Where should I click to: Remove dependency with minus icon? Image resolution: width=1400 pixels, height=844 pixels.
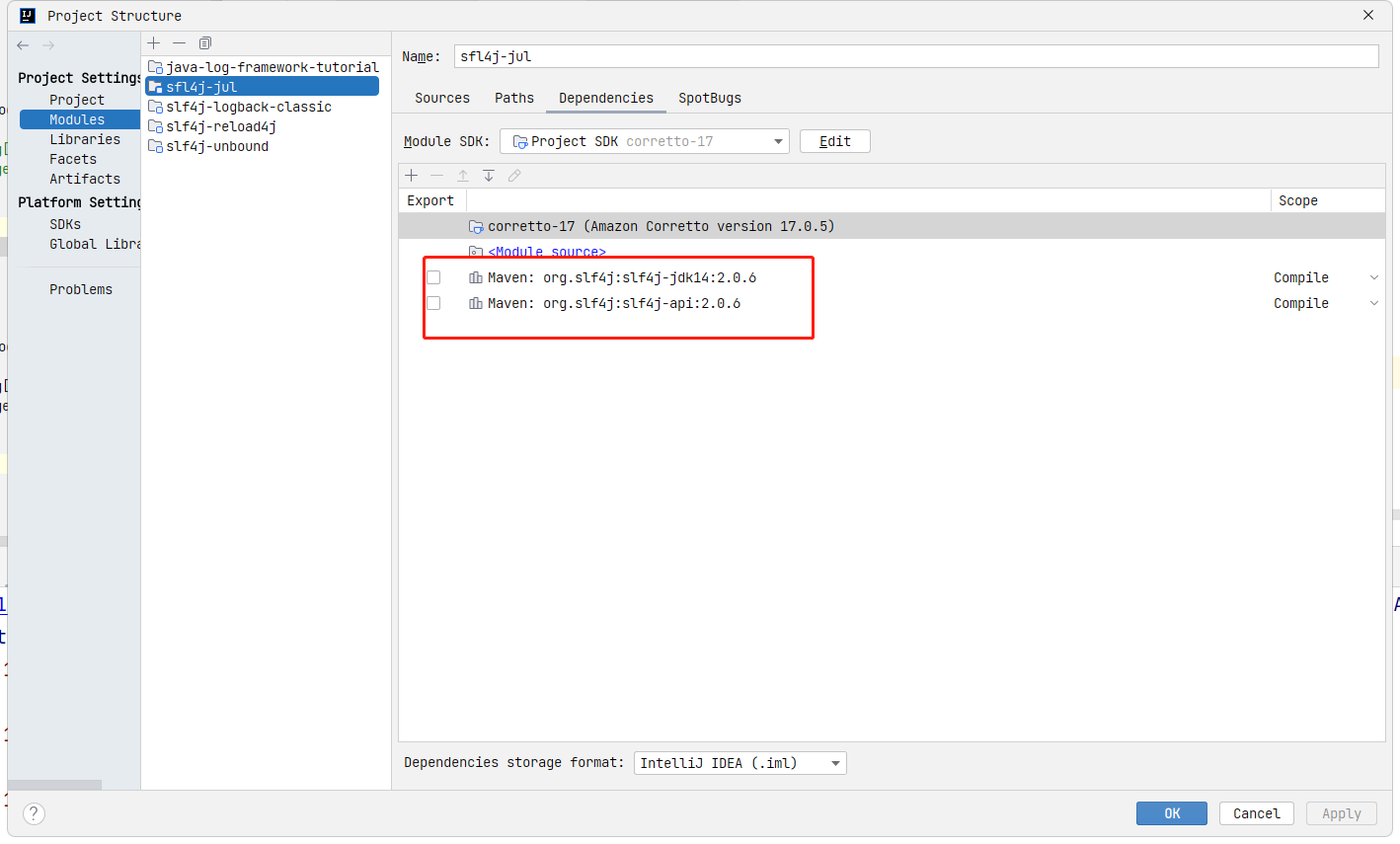(x=437, y=175)
